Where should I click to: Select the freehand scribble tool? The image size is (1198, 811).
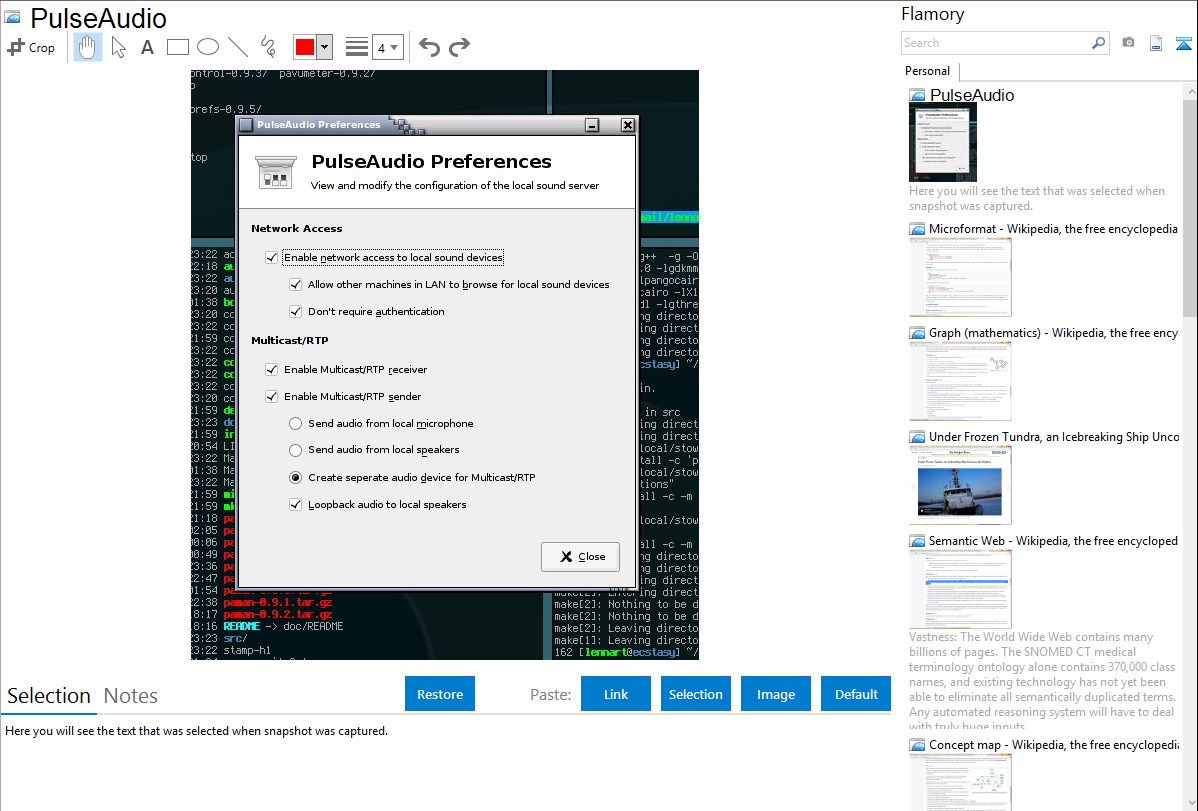[x=267, y=47]
